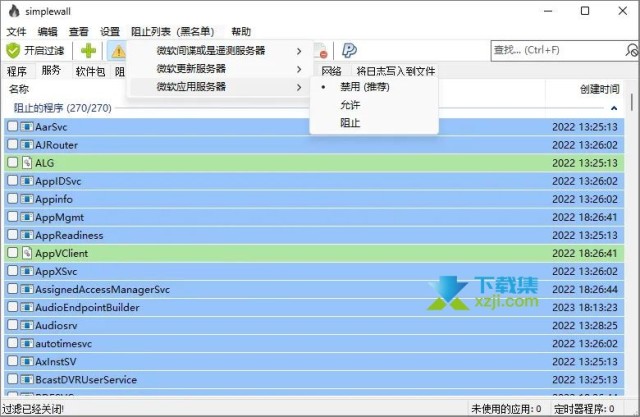Screen dimensions: 640x417
Task: Click the service icon next to AxInstSV
Action: tap(27, 362)
